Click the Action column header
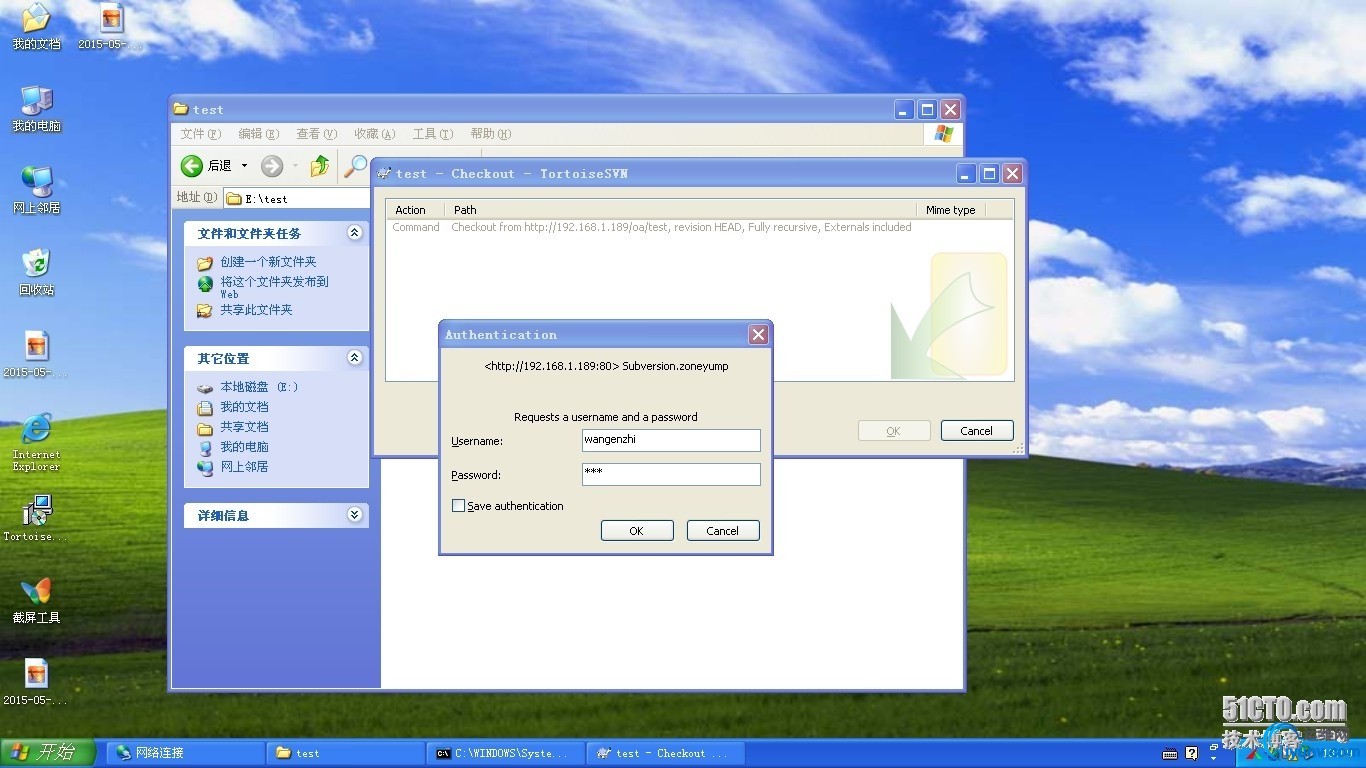1366x768 pixels. tap(415, 210)
